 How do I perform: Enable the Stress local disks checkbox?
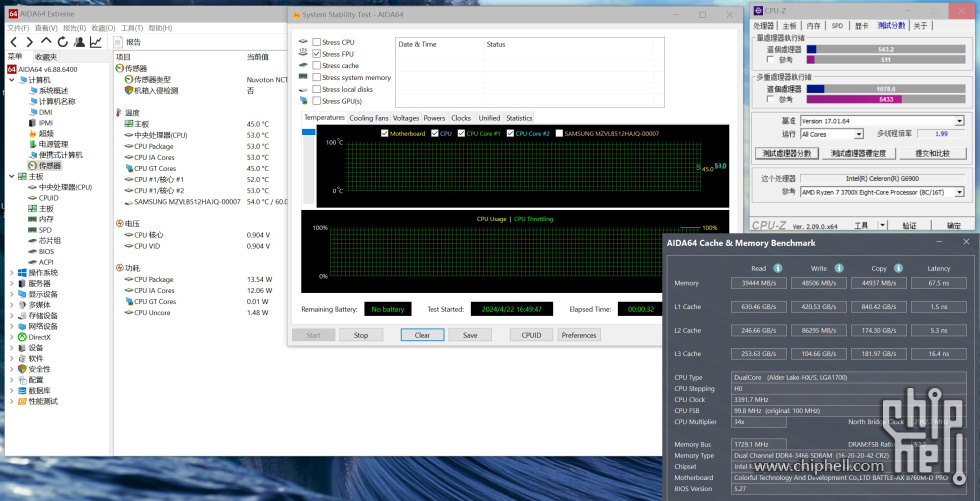[317, 89]
